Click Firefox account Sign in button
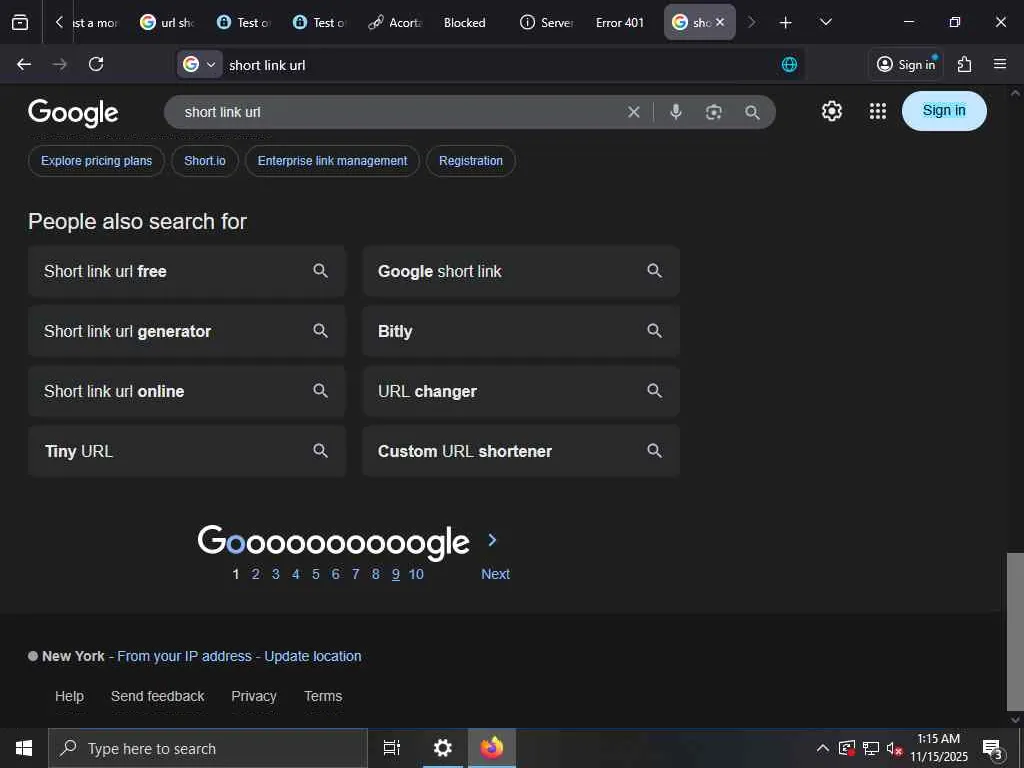This screenshot has height=768, width=1024. tap(906, 64)
